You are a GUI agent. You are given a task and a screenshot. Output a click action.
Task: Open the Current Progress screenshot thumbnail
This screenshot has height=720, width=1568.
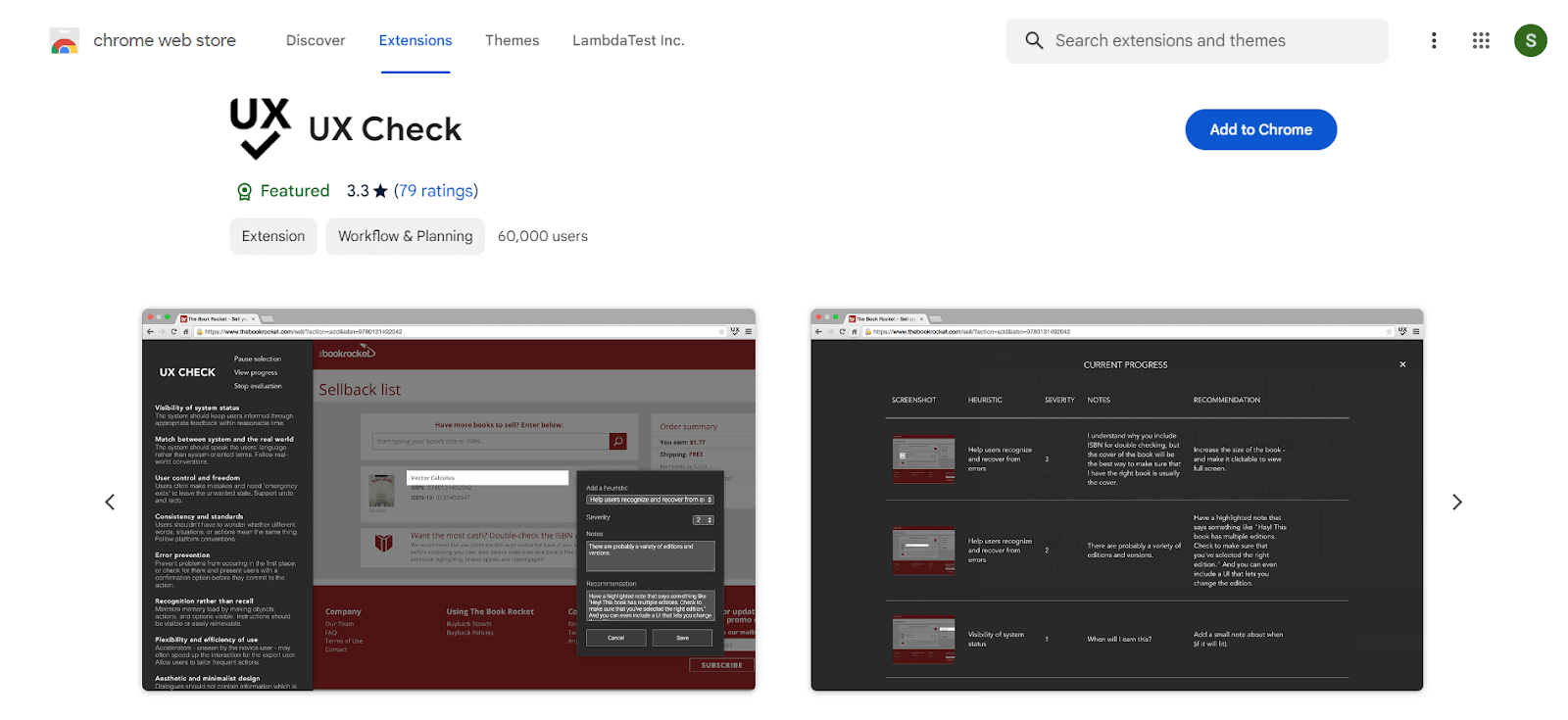[1117, 500]
